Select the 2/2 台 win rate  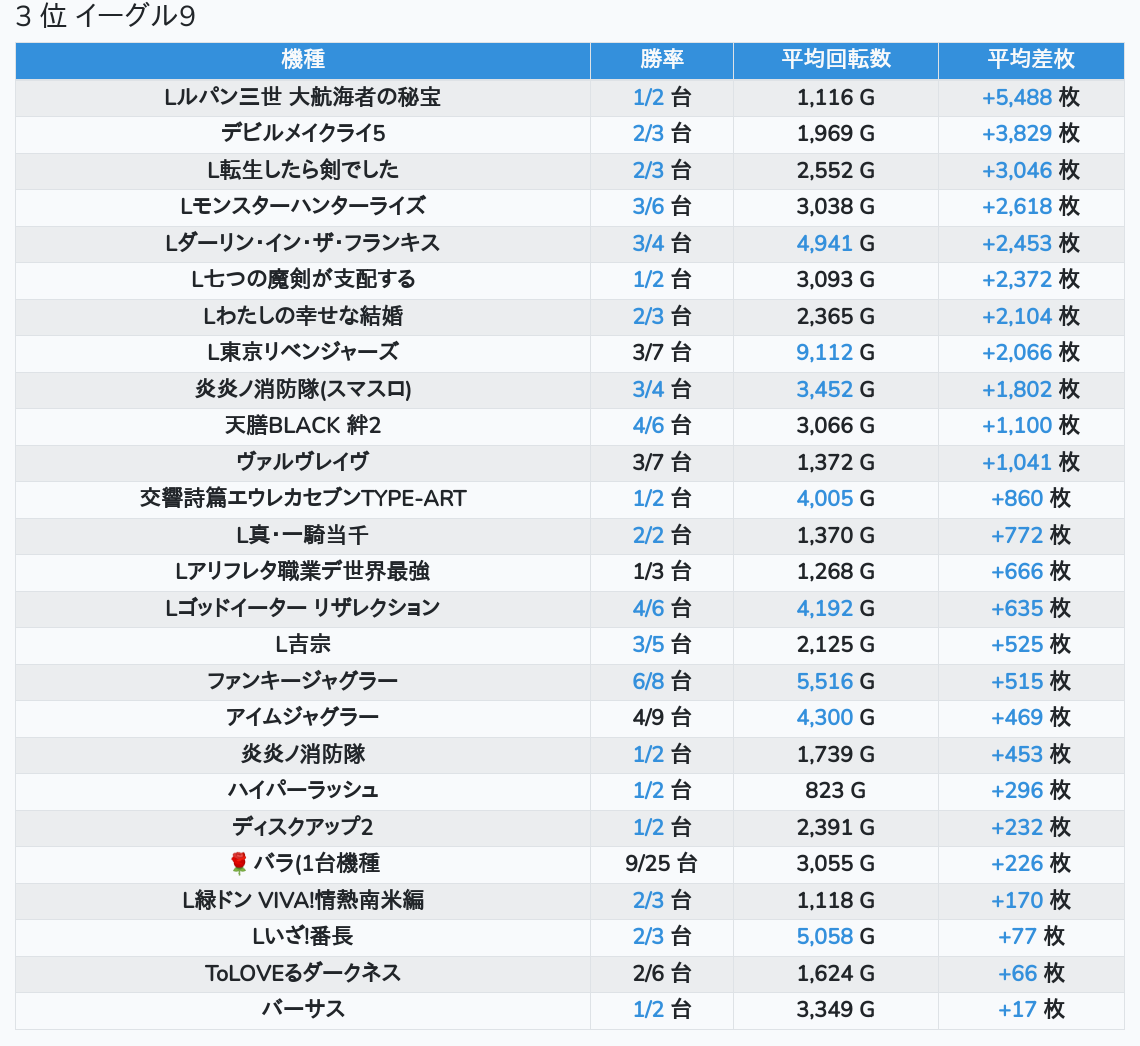662,535
